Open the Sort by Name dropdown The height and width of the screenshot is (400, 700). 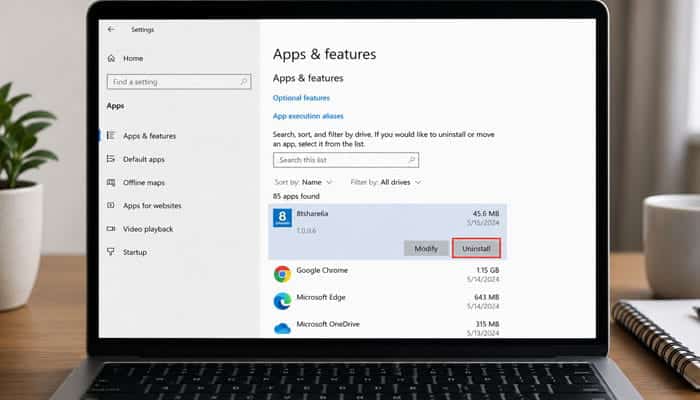(303, 182)
